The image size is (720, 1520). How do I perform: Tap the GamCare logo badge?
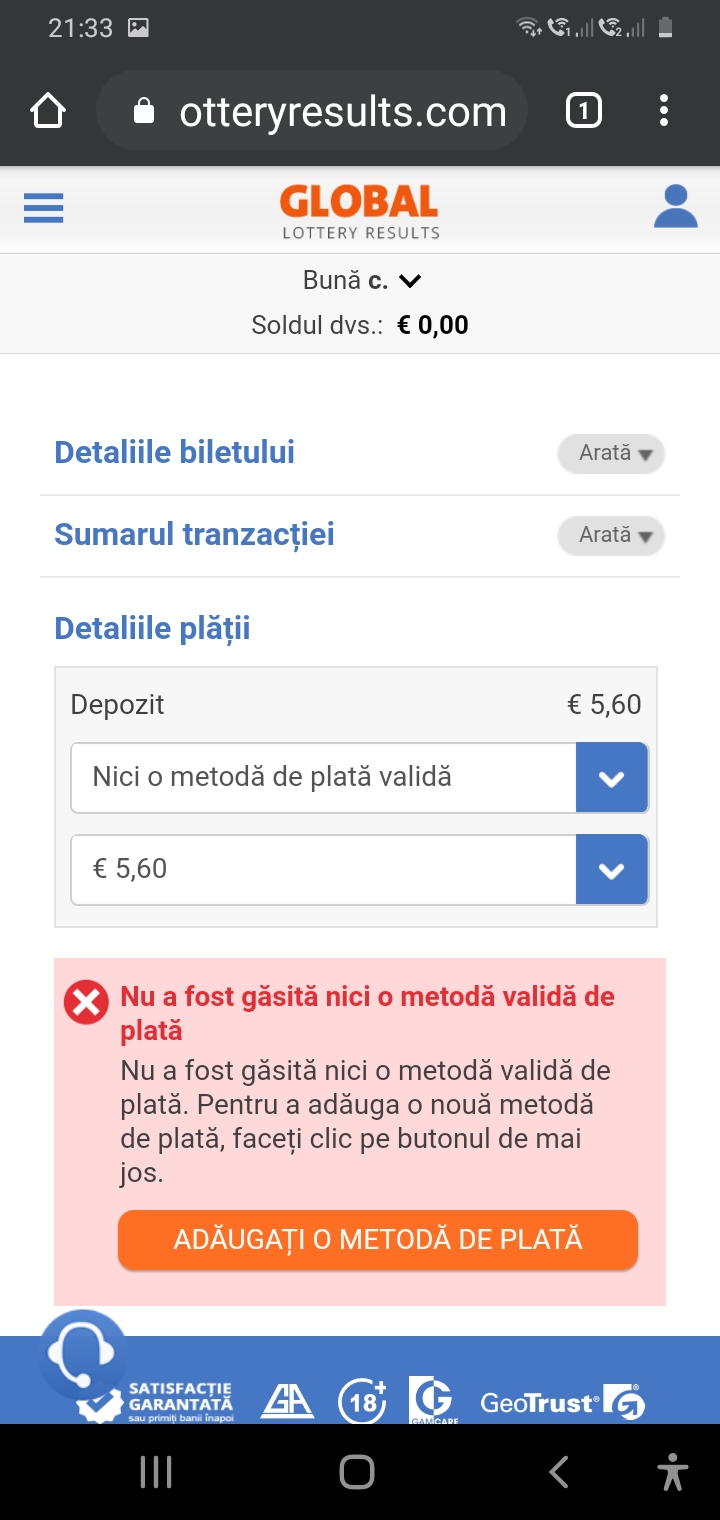coord(433,1400)
